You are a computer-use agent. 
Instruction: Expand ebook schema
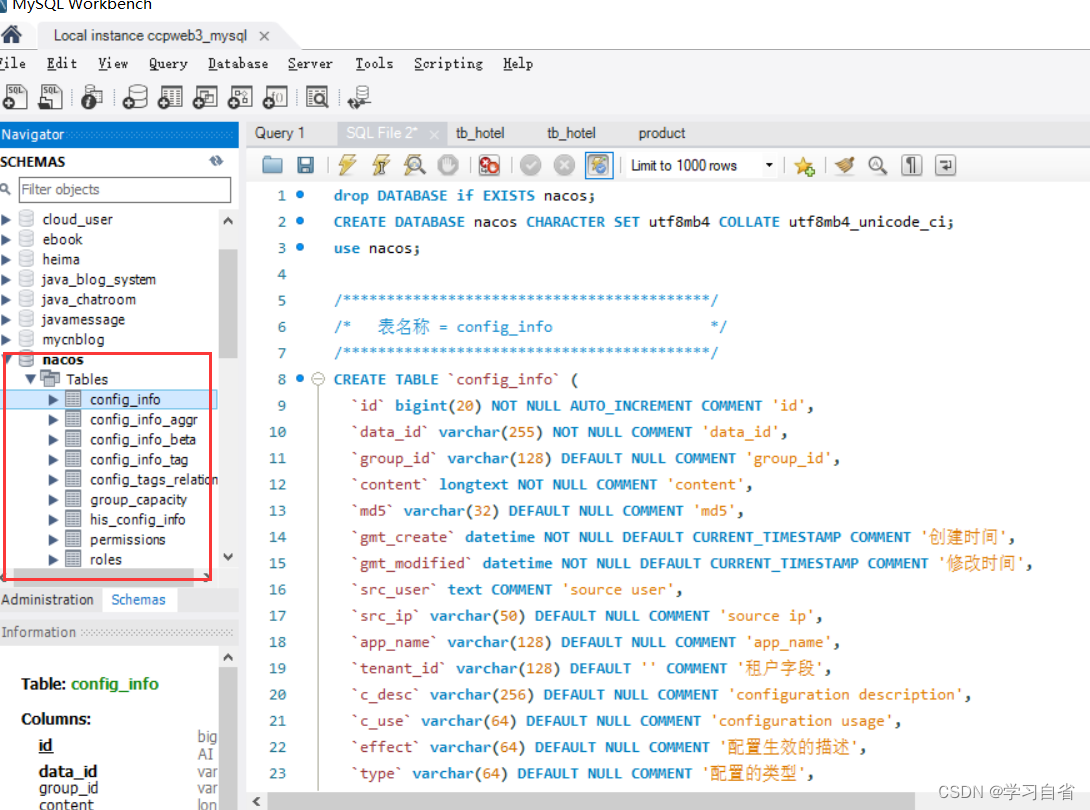pos(6,240)
